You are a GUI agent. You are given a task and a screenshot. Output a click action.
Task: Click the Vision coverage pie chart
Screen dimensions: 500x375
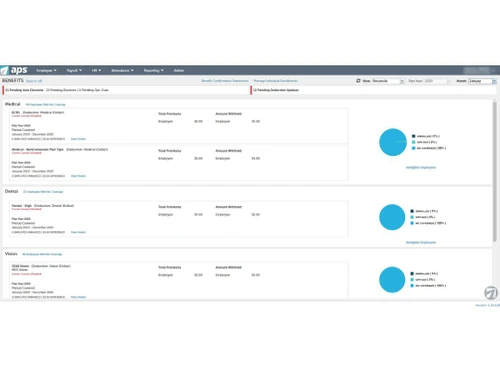coord(392,279)
